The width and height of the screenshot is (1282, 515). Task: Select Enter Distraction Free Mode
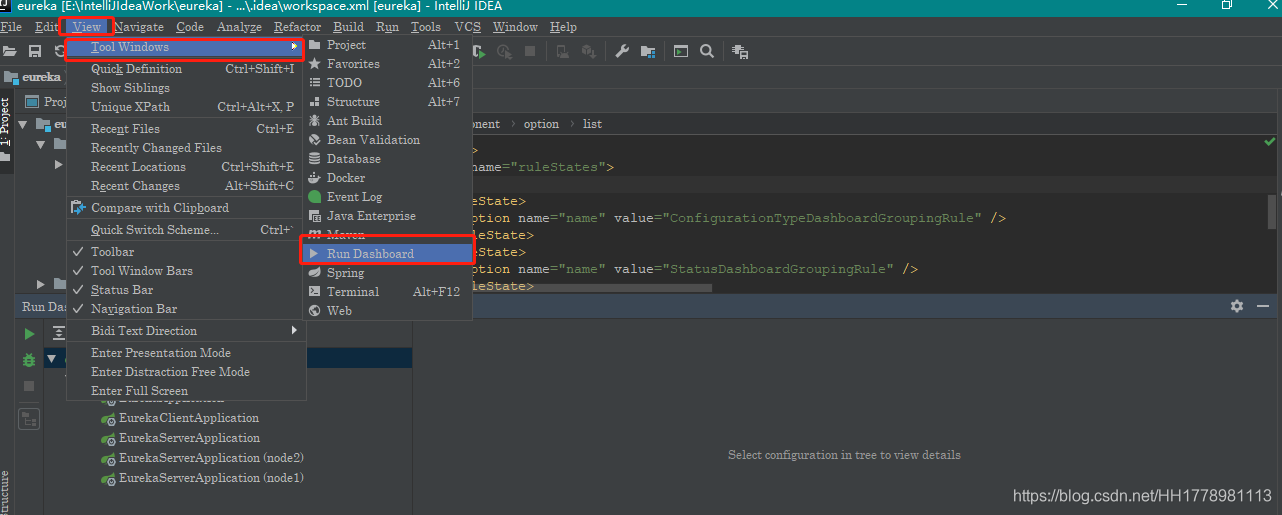tap(185, 372)
